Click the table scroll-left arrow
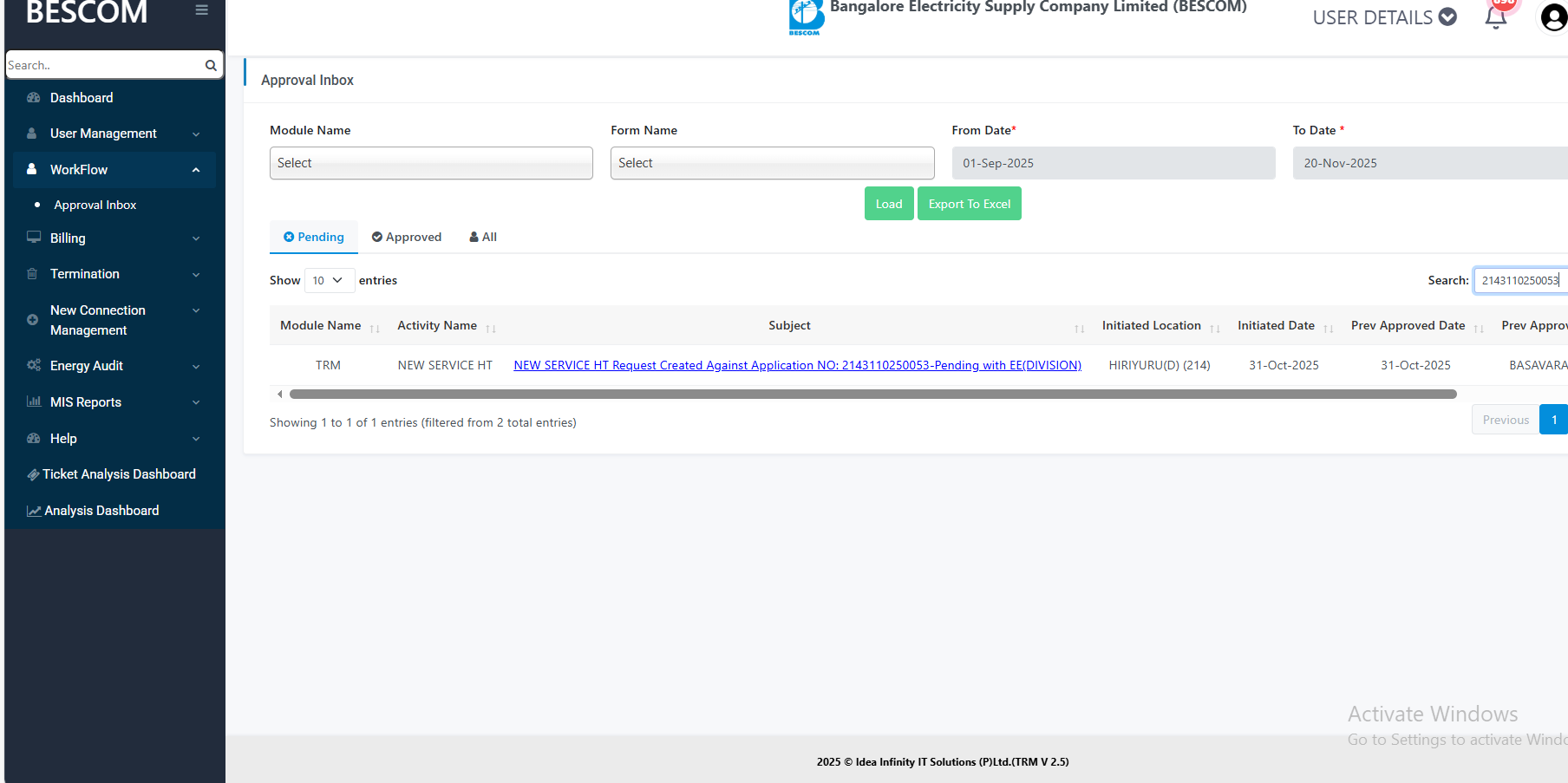 click(279, 394)
